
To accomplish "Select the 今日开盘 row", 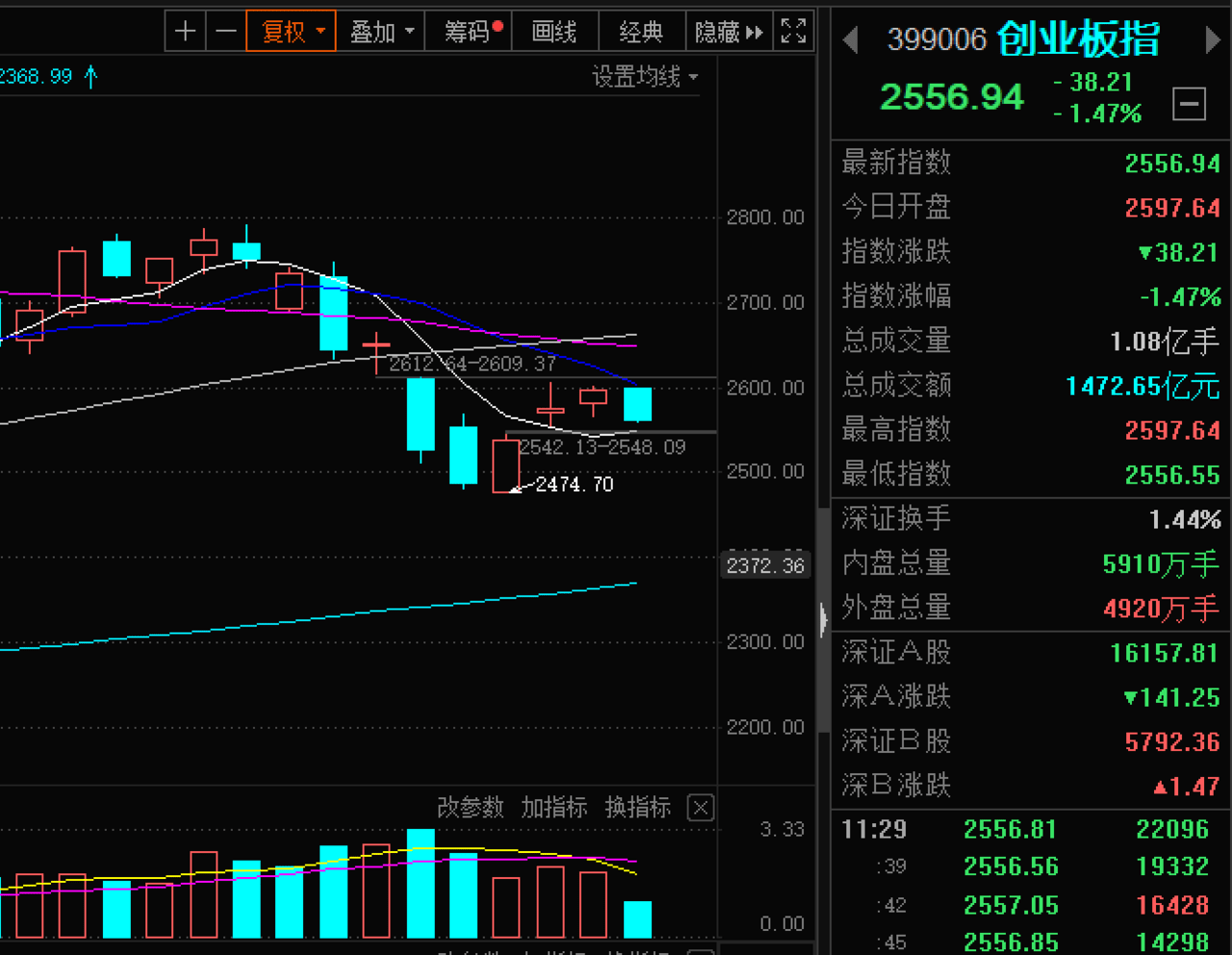I will 1031,207.
